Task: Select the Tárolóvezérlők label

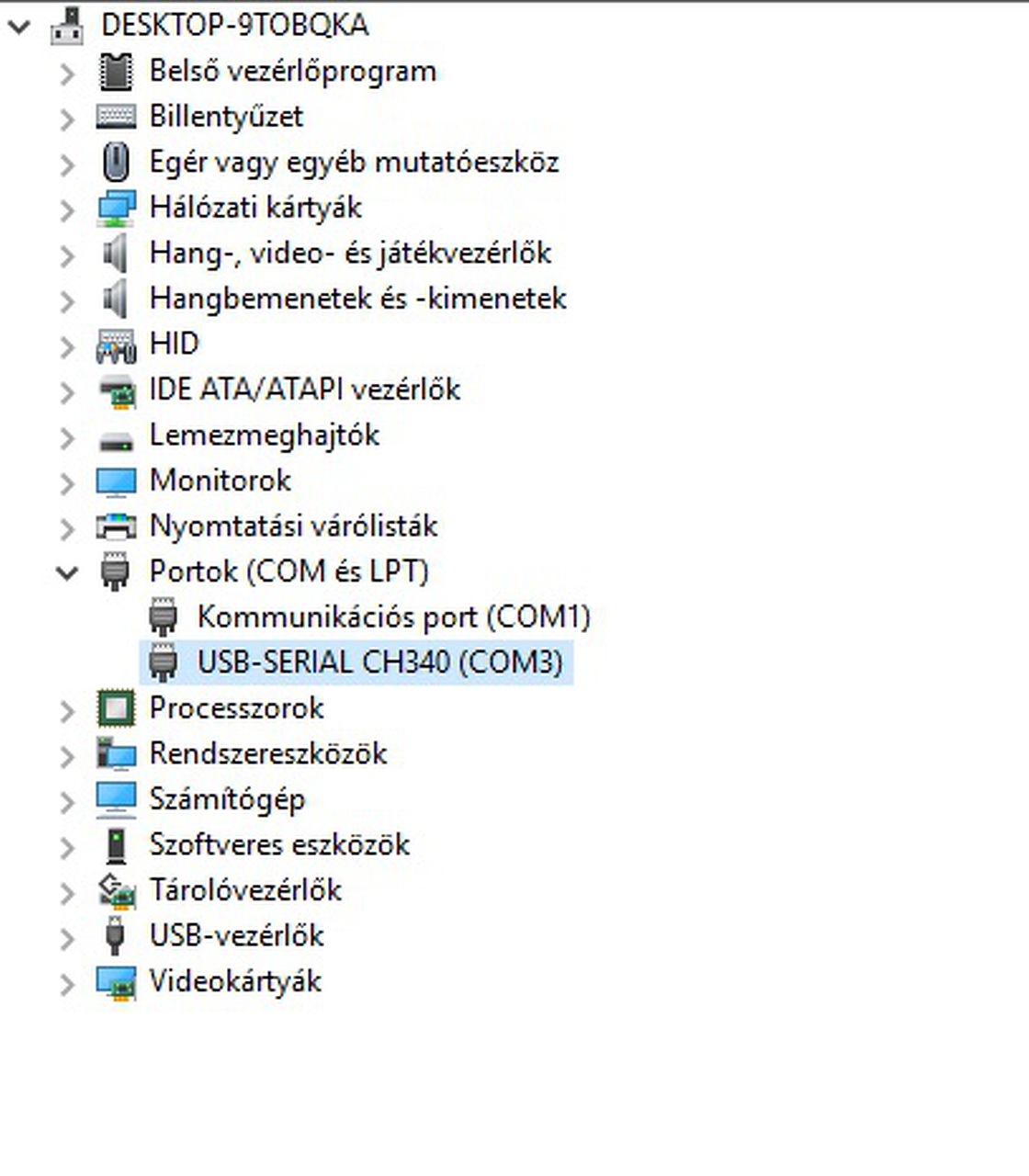Action: pyautogui.click(x=245, y=890)
